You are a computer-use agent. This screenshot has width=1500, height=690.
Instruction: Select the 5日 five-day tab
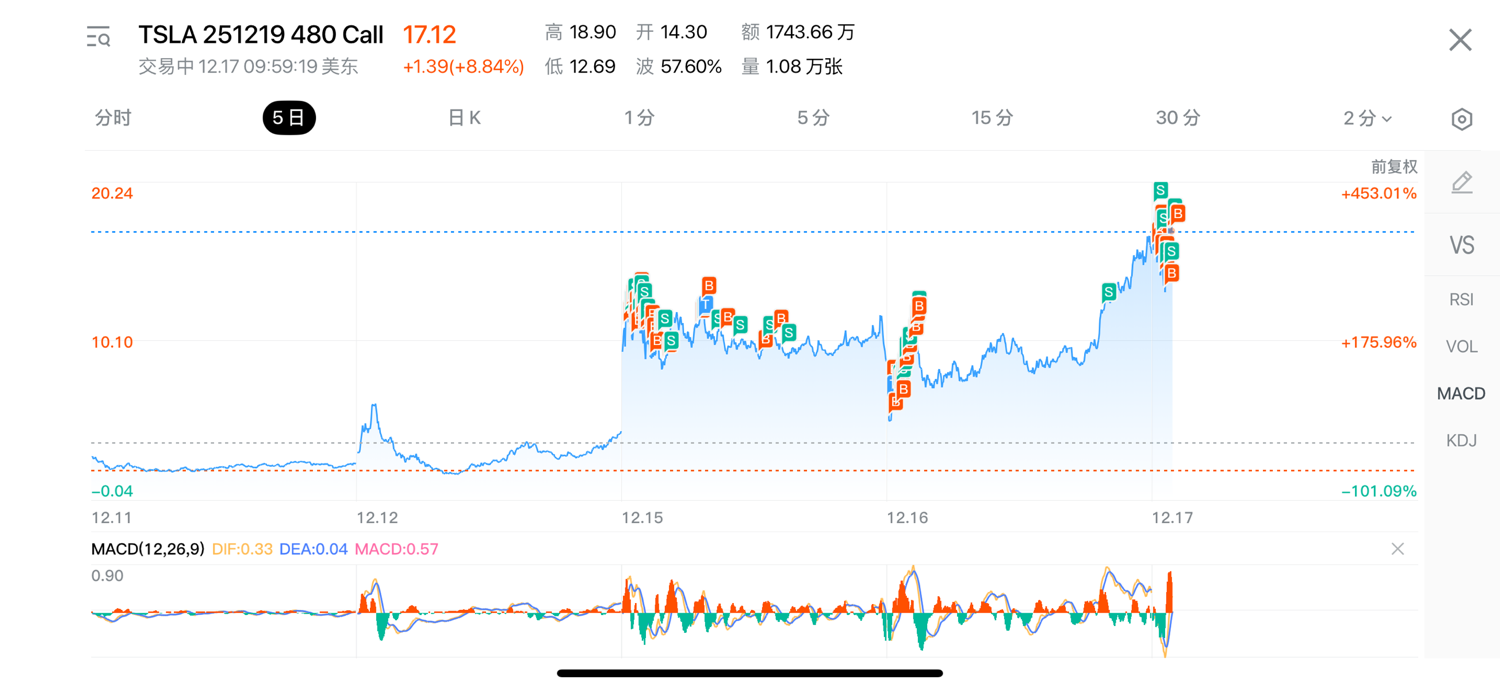pyautogui.click(x=289, y=118)
